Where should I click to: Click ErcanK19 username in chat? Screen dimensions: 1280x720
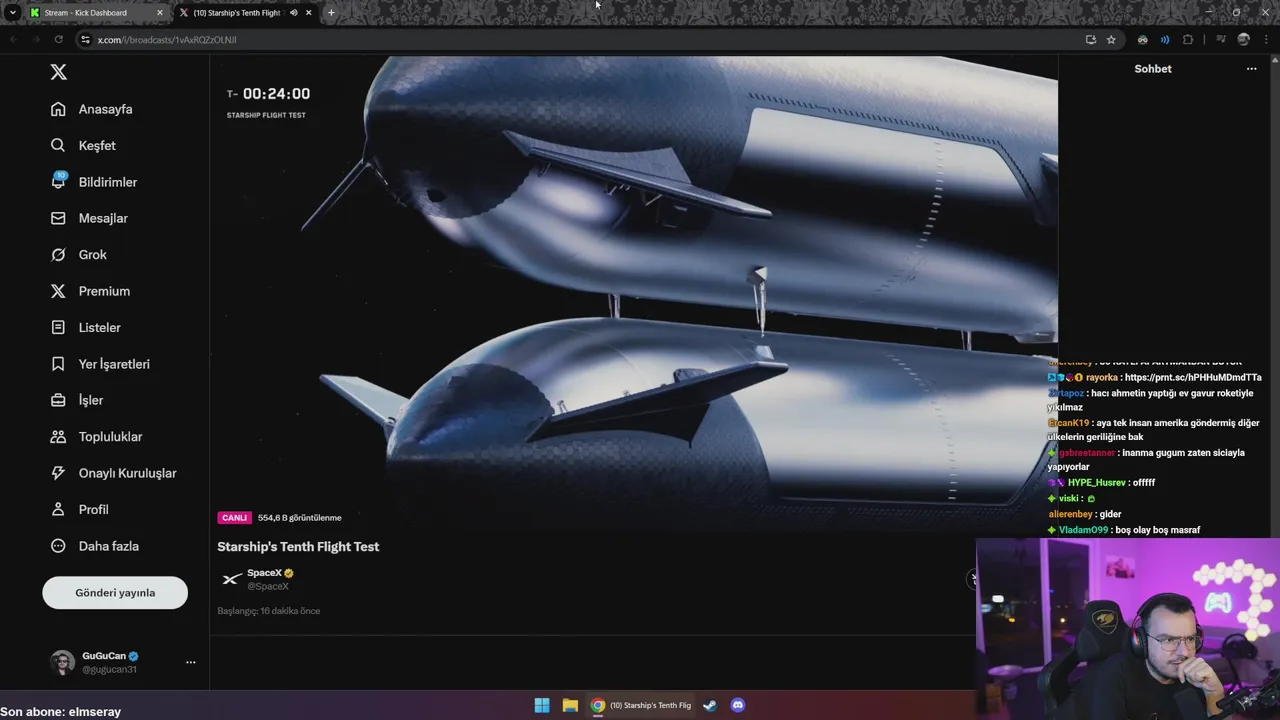click(x=1068, y=423)
